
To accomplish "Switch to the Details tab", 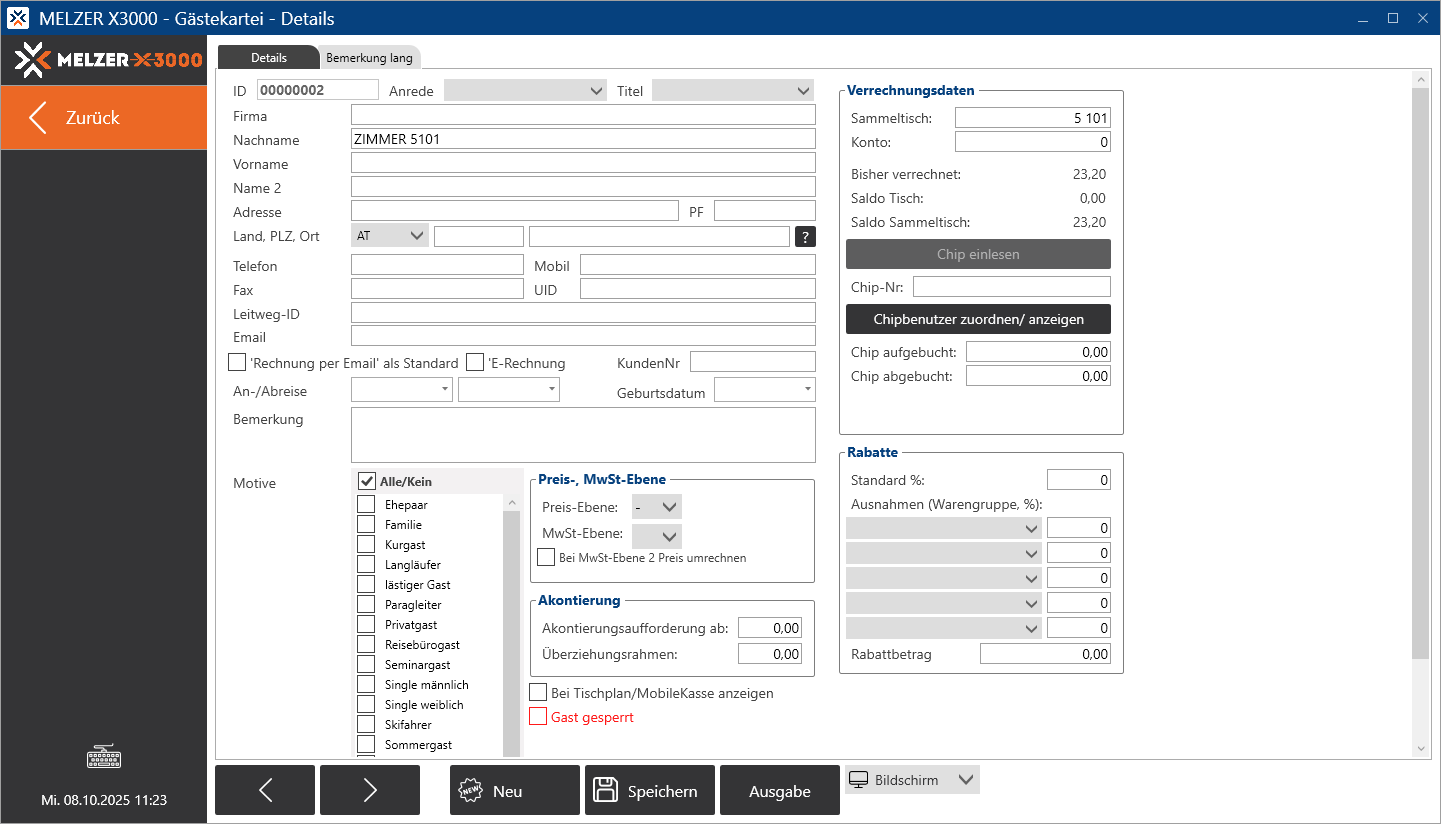I will (268, 58).
